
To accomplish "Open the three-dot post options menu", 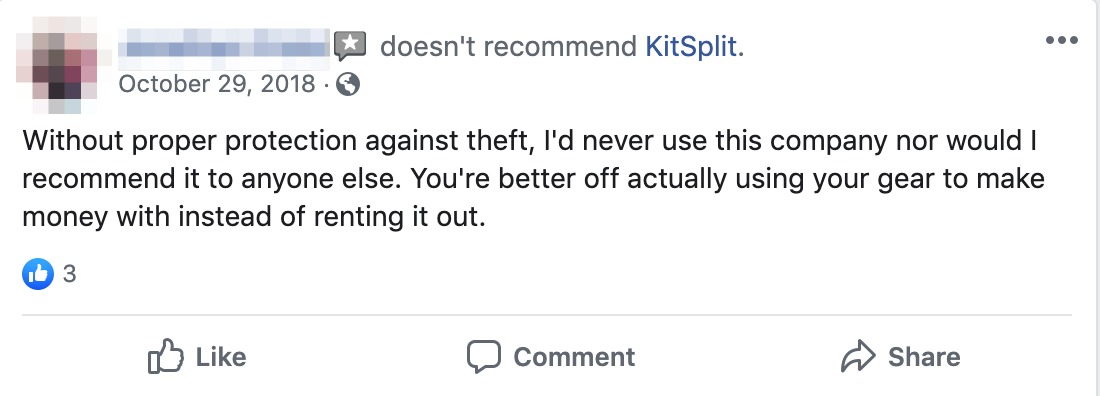I will coord(1061,41).
